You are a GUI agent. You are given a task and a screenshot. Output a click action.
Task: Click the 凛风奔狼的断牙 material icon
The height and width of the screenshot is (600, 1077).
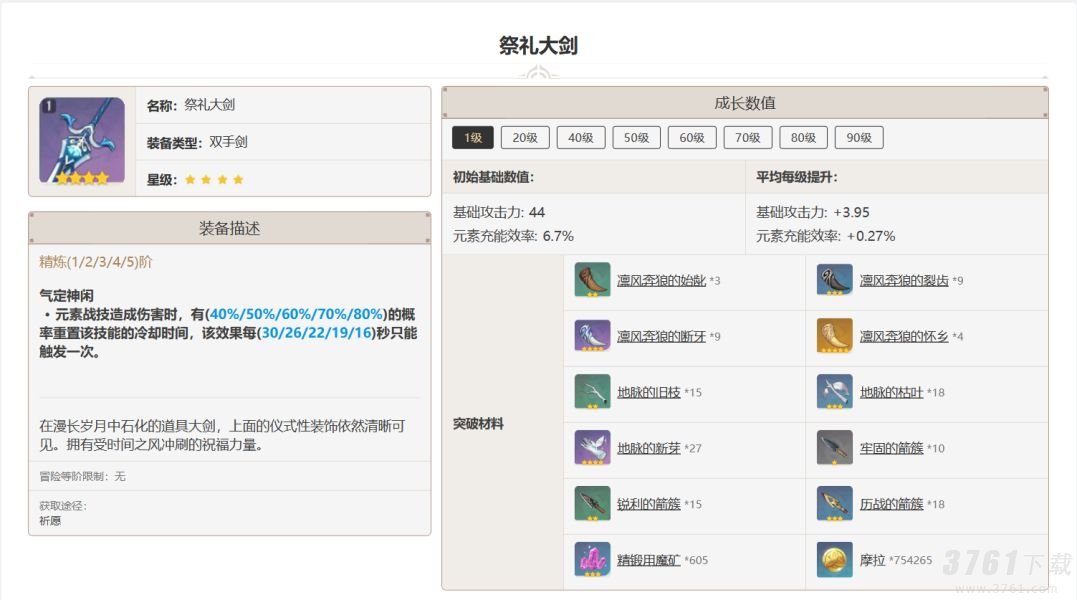(x=592, y=336)
